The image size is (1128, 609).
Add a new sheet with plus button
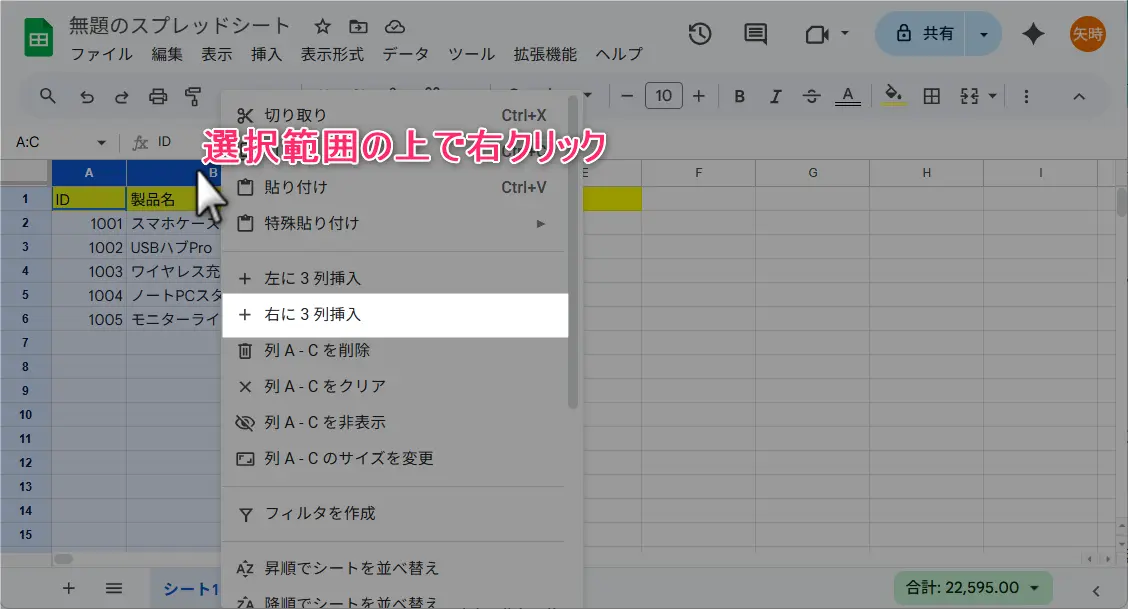point(69,588)
